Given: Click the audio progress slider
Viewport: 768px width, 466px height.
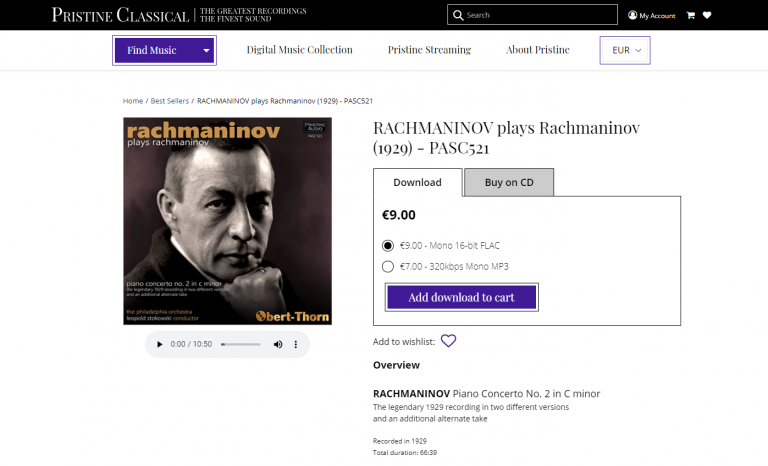Looking at the screenshot, I should point(240,344).
